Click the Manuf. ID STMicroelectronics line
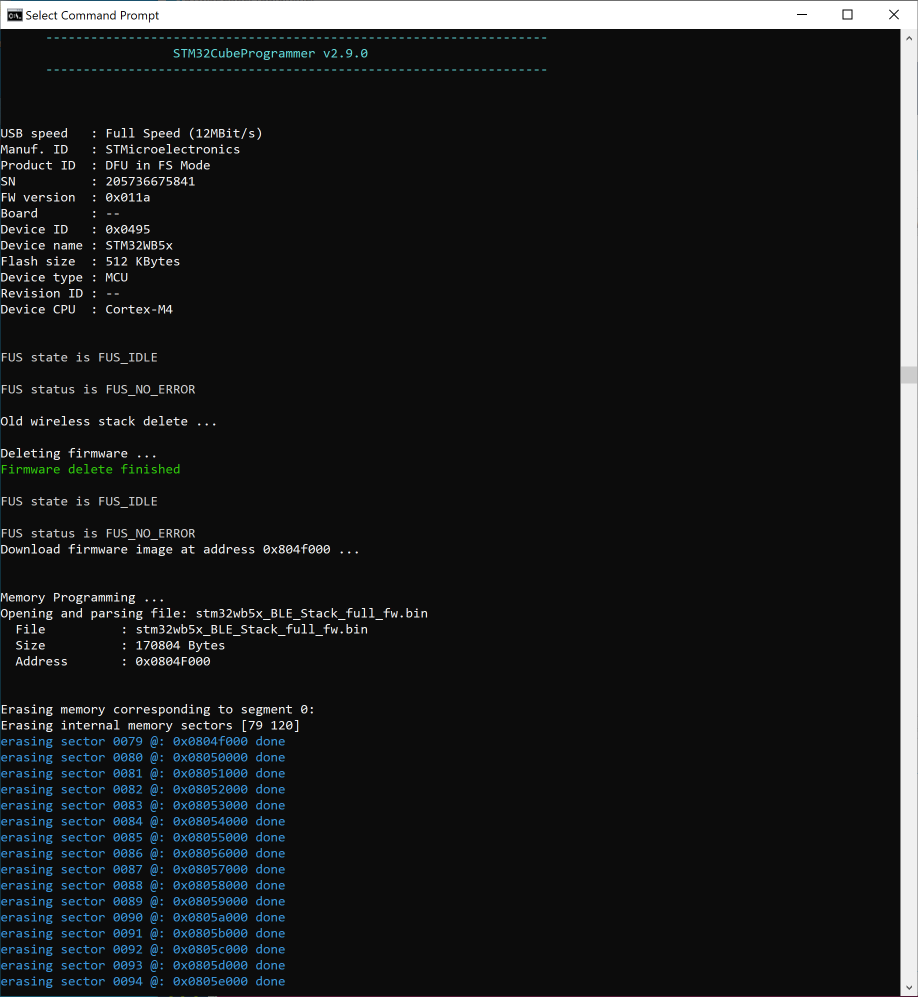The image size is (918, 997). point(120,149)
